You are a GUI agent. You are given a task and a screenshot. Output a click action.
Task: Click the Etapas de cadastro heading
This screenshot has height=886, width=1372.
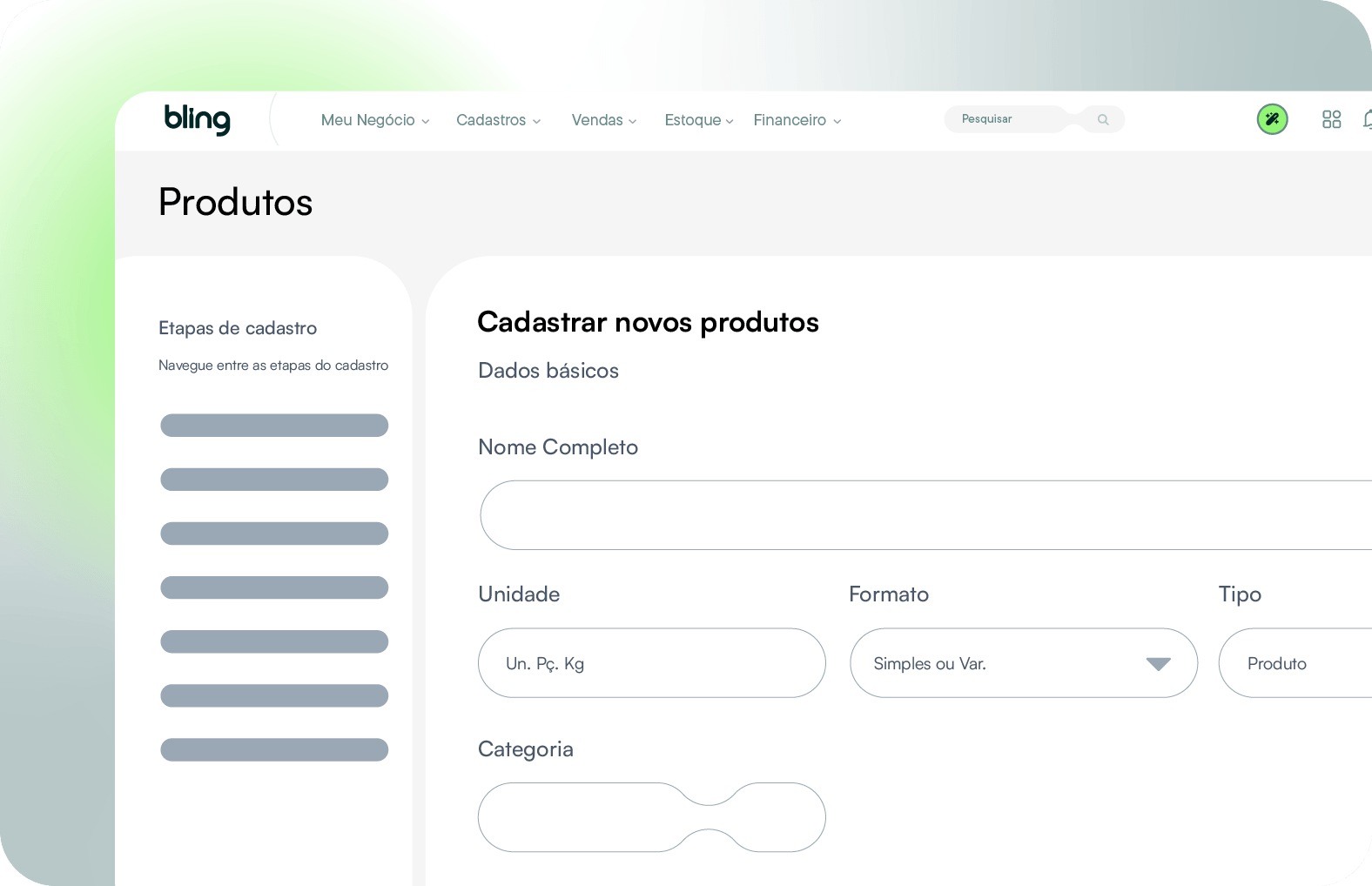pos(238,328)
